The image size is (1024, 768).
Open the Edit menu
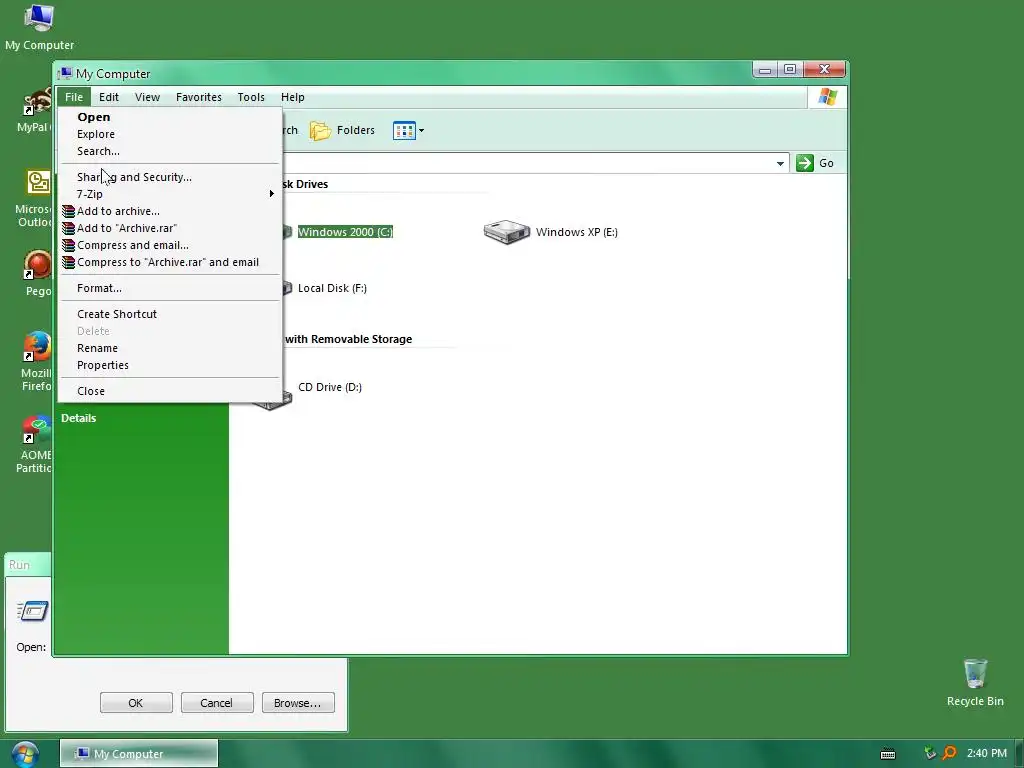[108, 97]
